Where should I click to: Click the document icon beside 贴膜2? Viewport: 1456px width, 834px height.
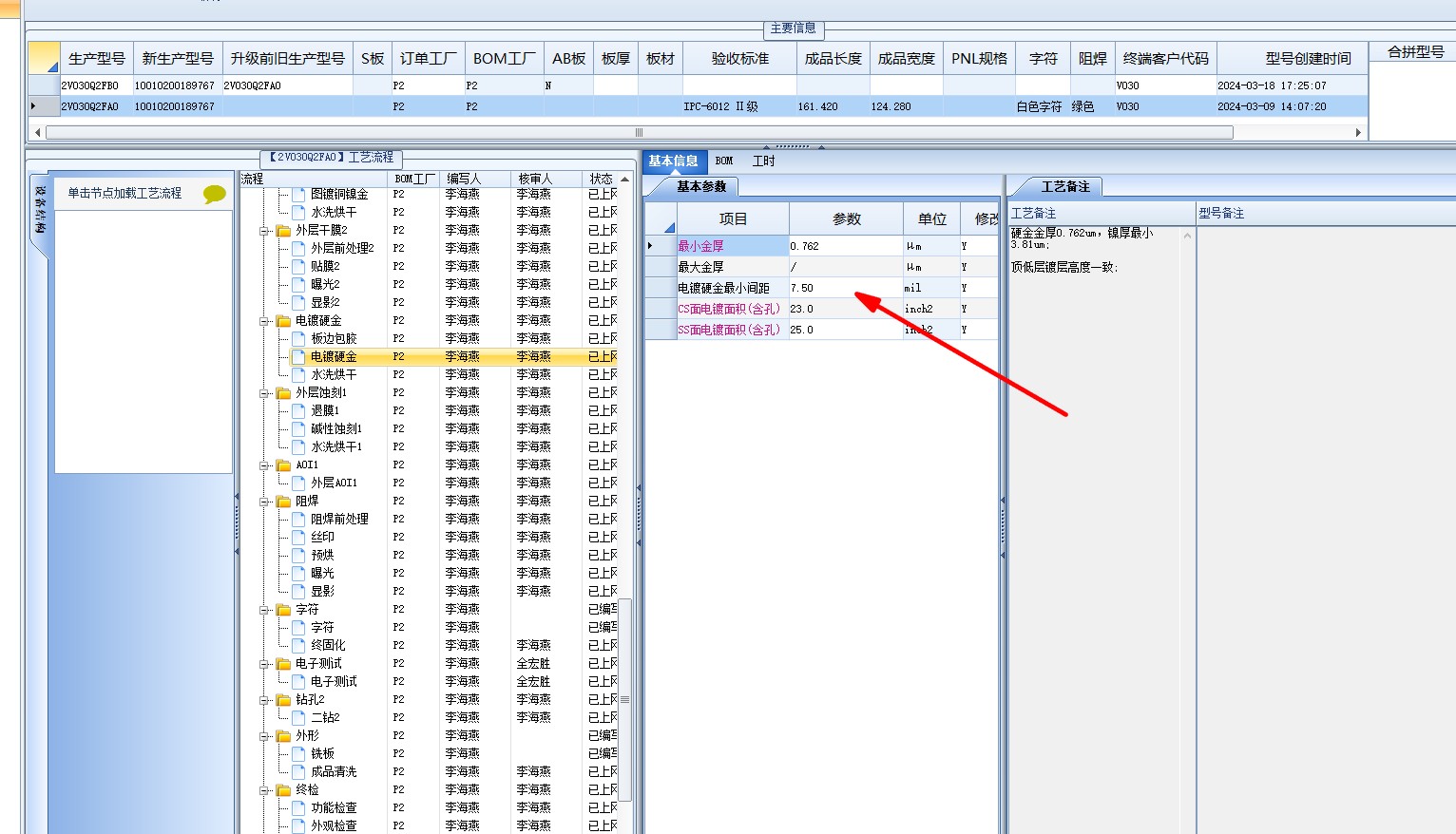(x=298, y=266)
